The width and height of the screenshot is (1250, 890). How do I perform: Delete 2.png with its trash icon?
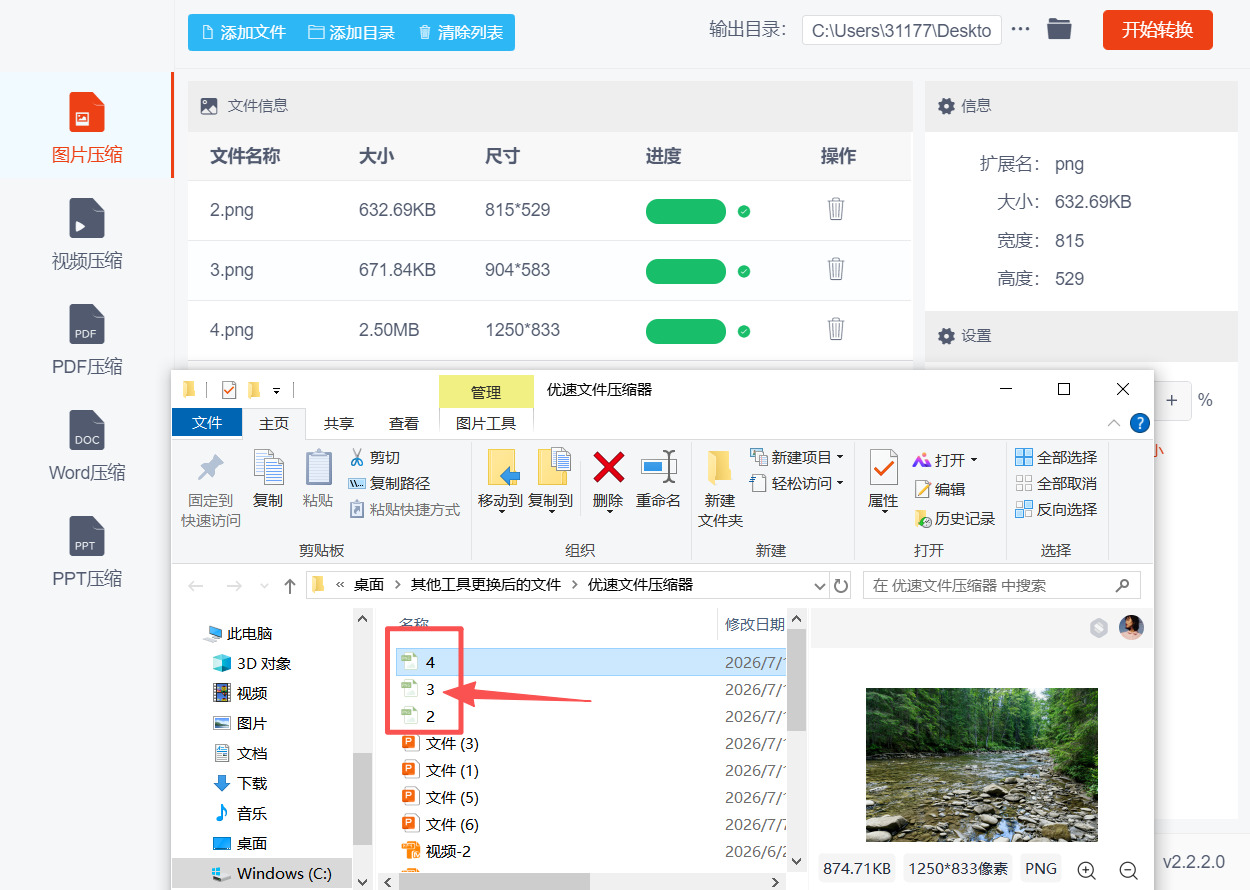pyautogui.click(x=836, y=209)
